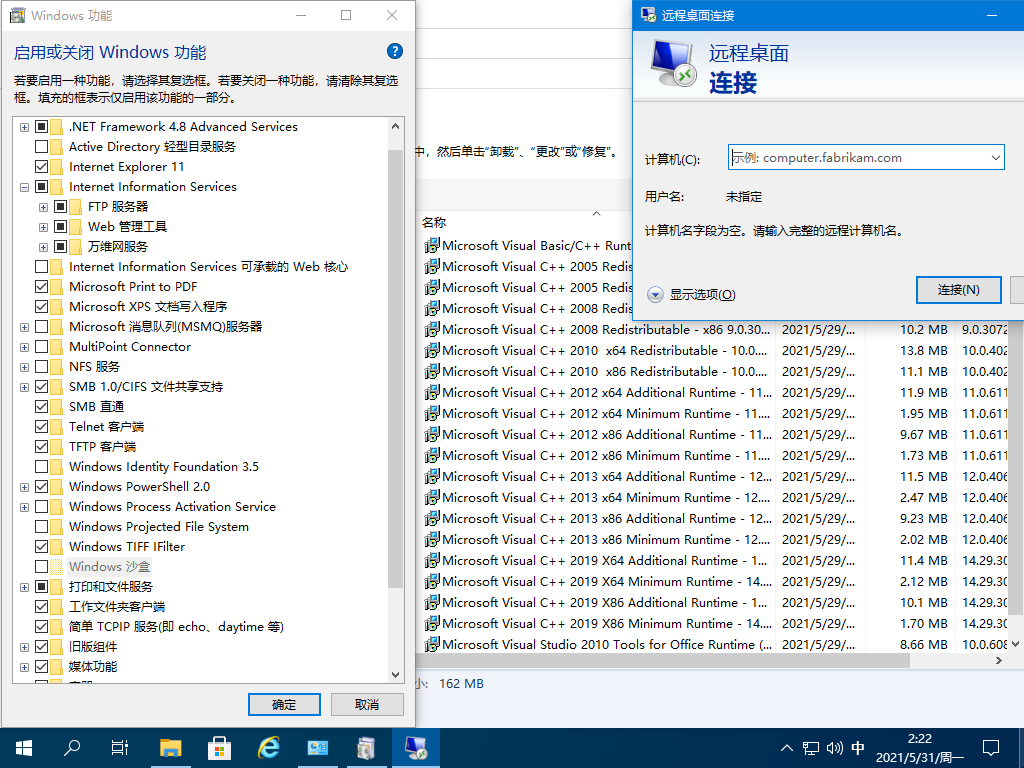1024x768 pixels.
Task: Expand the FTP 服务器 node
Action: [42, 207]
